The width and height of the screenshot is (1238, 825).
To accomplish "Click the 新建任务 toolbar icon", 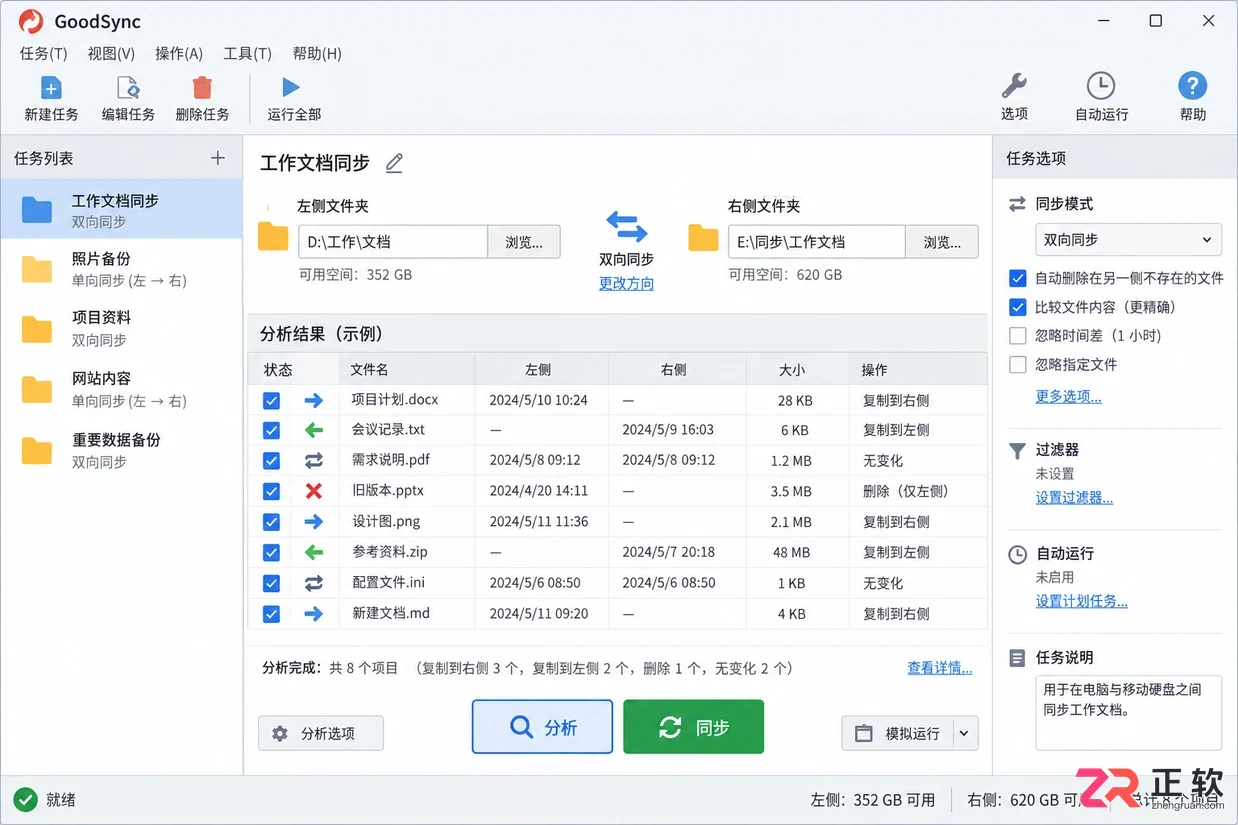I will coord(51,87).
